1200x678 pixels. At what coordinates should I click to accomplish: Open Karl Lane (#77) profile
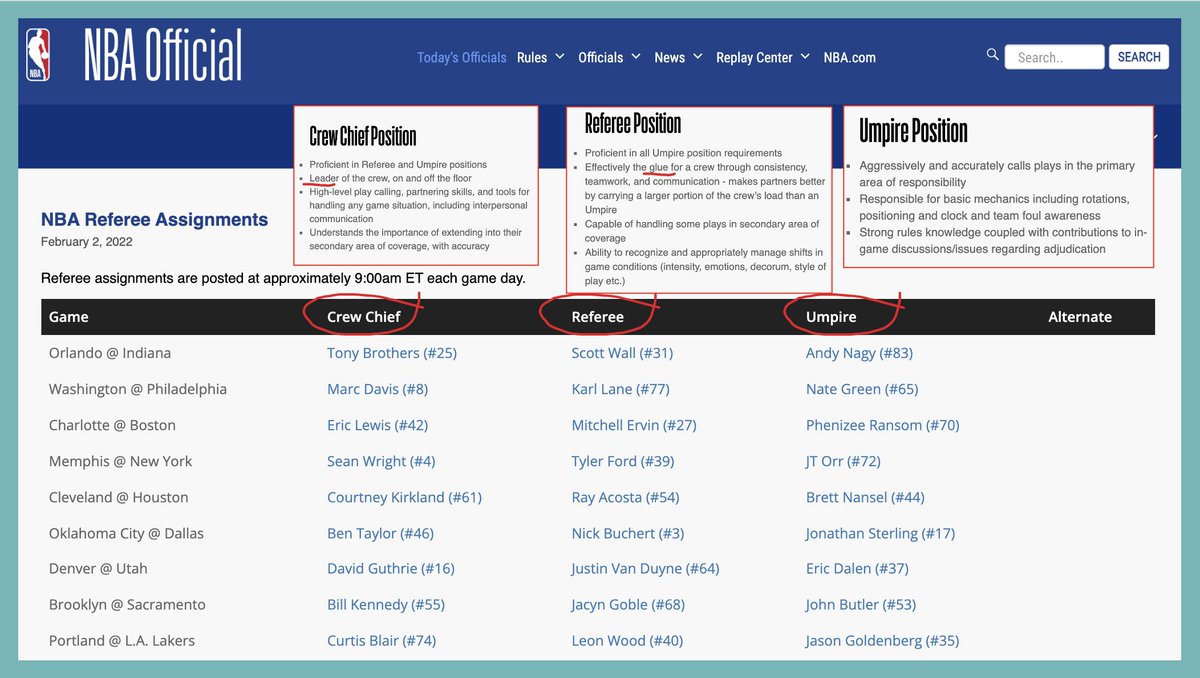point(620,389)
